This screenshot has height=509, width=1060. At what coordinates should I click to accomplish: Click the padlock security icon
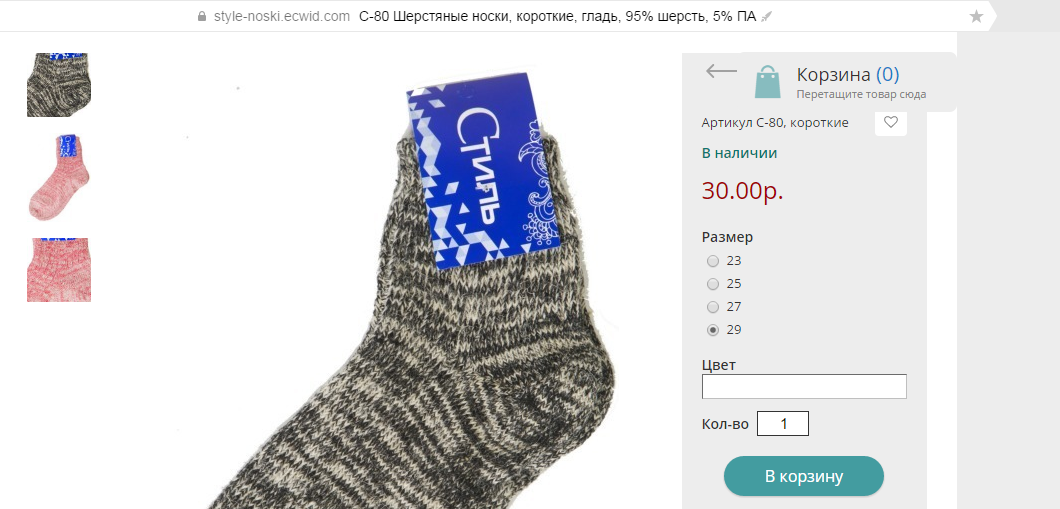pyautogui.click(x=201, y=16)
